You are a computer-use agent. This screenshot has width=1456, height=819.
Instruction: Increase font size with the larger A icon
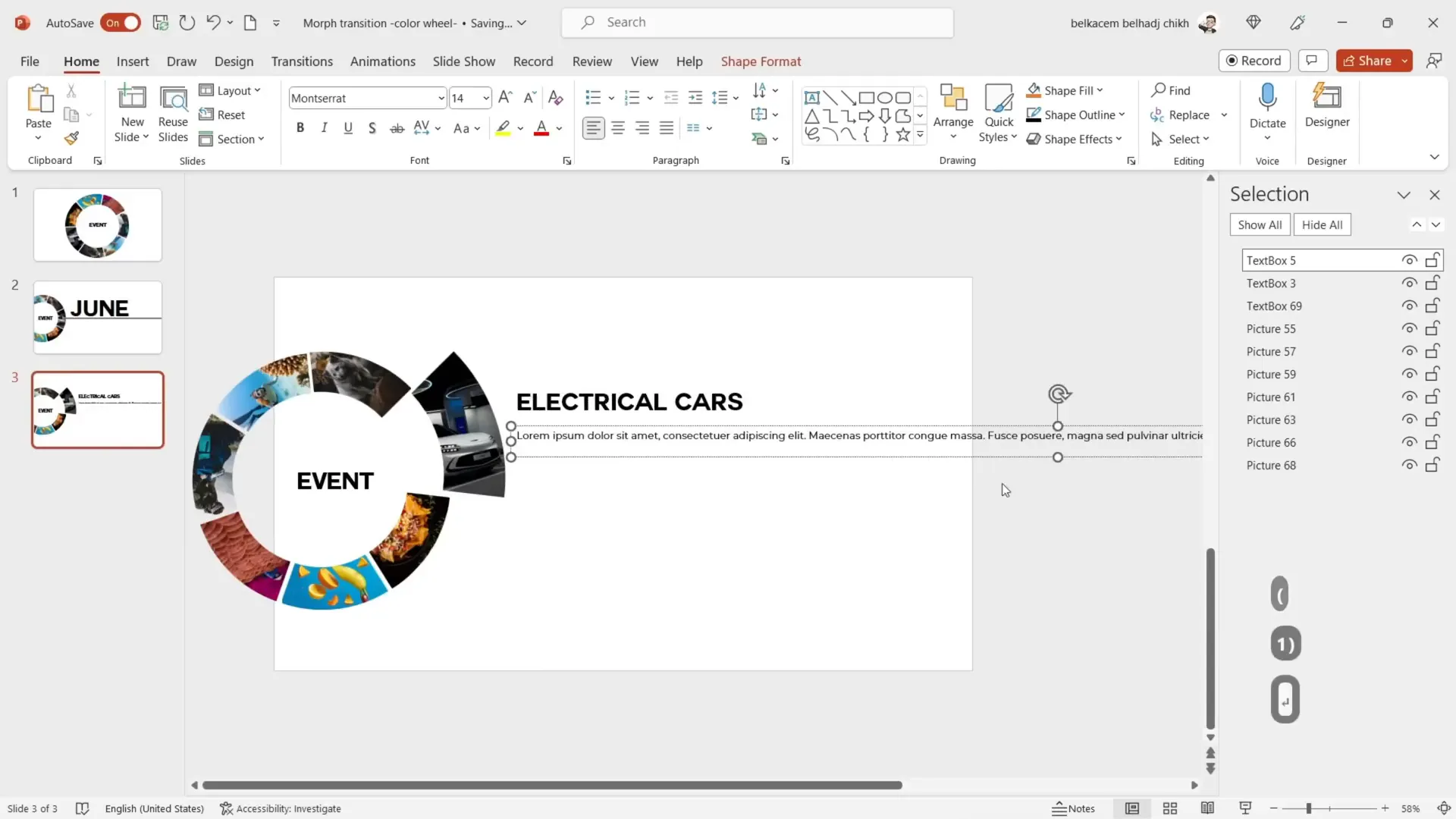pyautogui.click(x=506, y=97)
